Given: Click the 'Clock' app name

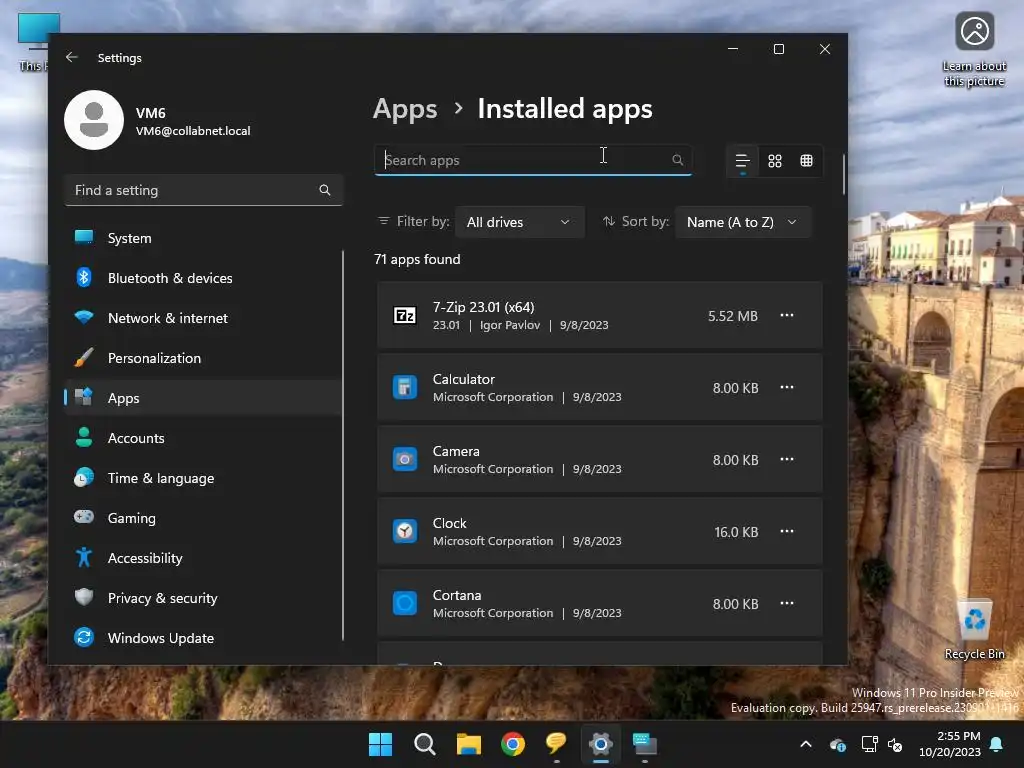Looking at the screenshot, I should click(x=449, y=523).
